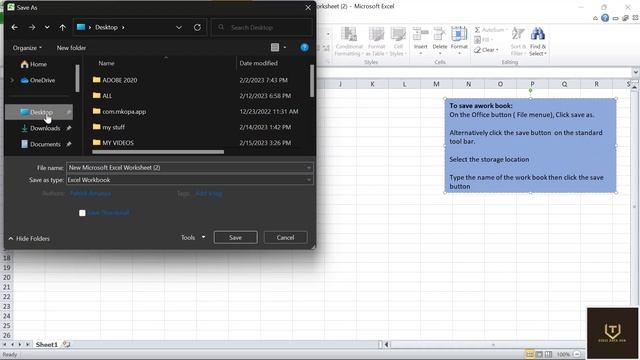
Task: Select Desktop in the navigation pane
Action: coord(39,112)
